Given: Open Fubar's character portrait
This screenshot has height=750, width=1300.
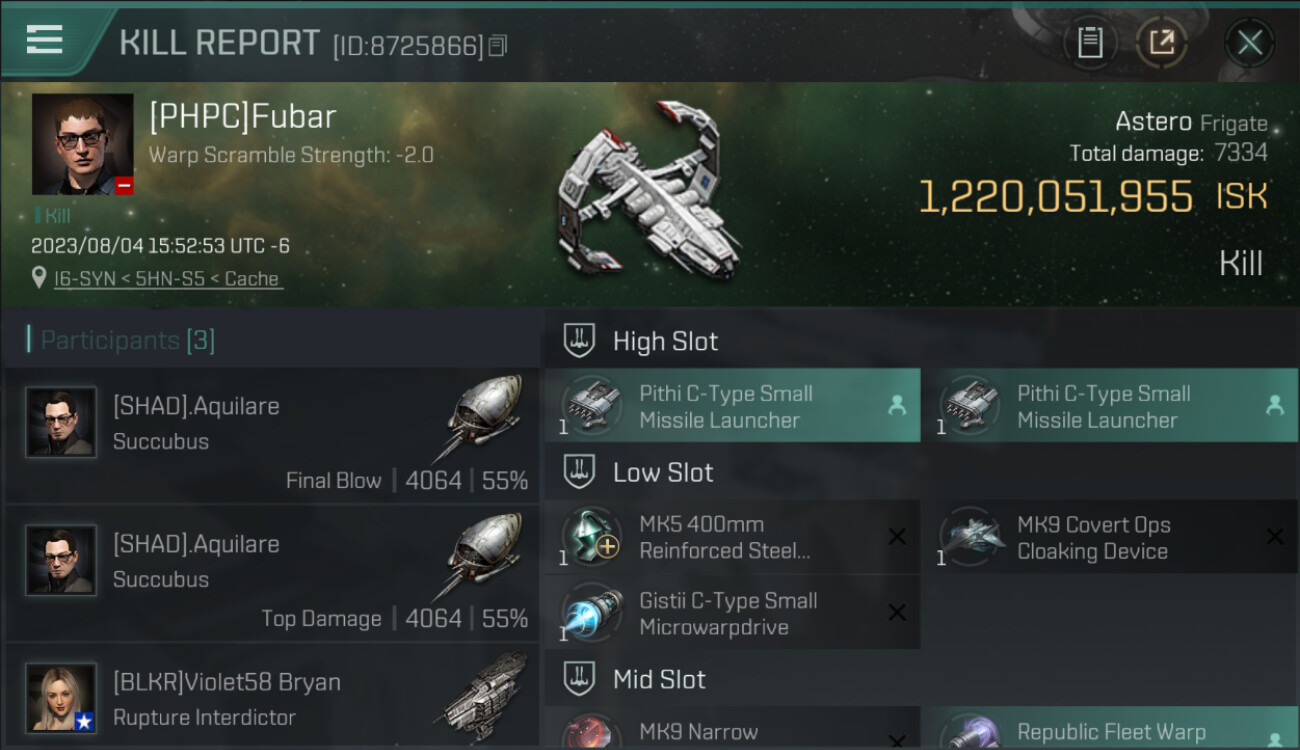Looking at the screenshot, I should (x=82, y=144).
